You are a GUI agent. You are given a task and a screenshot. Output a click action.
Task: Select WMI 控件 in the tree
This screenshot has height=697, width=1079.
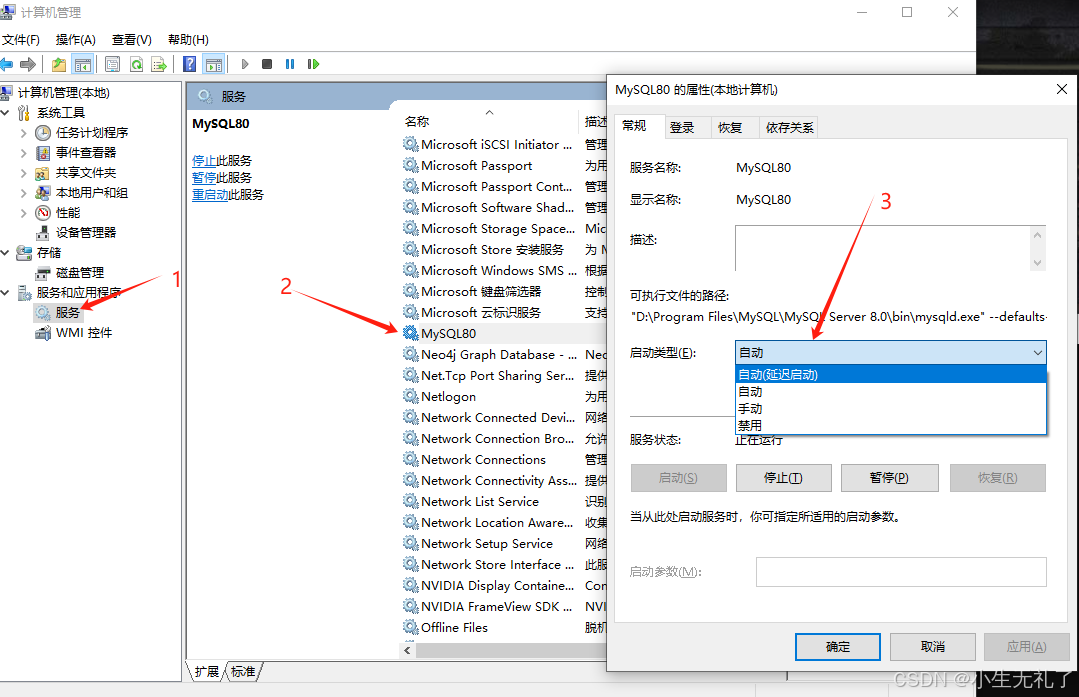tap(83, 332)
